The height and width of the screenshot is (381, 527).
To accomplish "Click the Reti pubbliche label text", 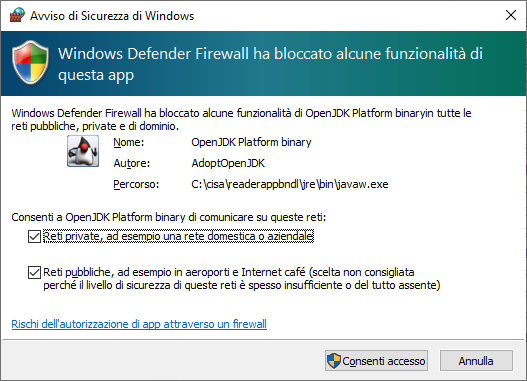I will tap(242, 279).
